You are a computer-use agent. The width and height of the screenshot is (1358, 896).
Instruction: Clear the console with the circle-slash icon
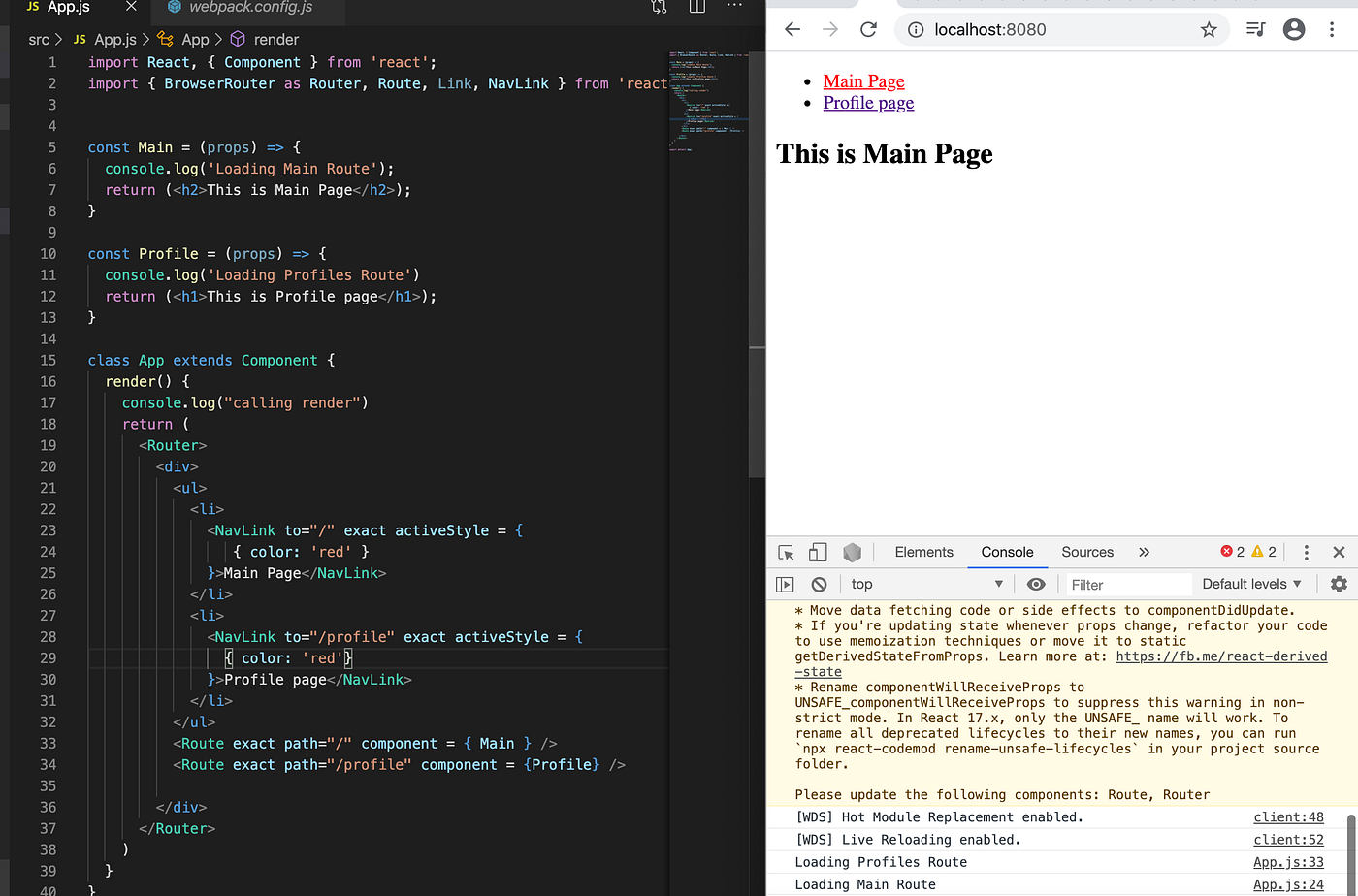click(819, 584)
